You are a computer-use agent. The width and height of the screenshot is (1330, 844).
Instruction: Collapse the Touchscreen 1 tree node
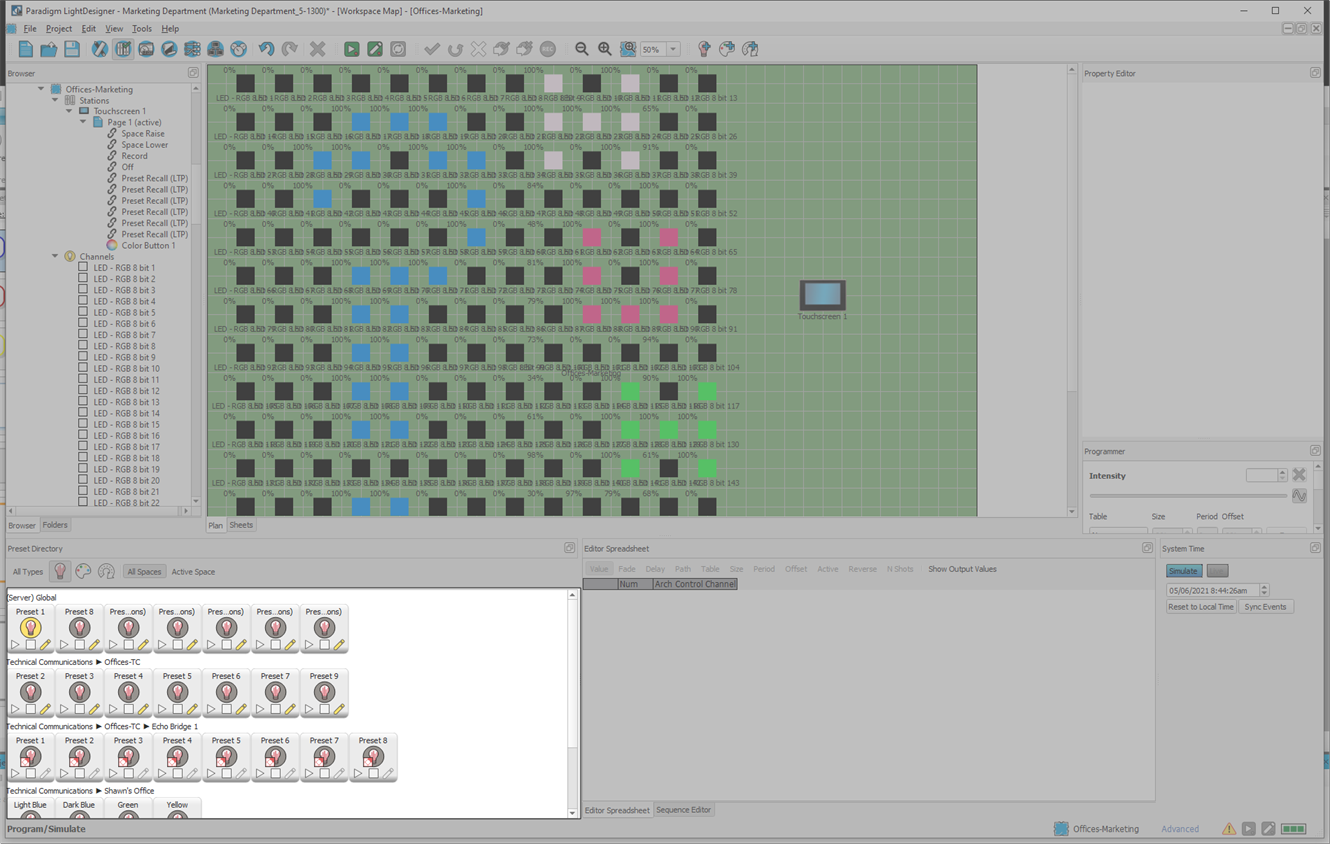point(70,111)
